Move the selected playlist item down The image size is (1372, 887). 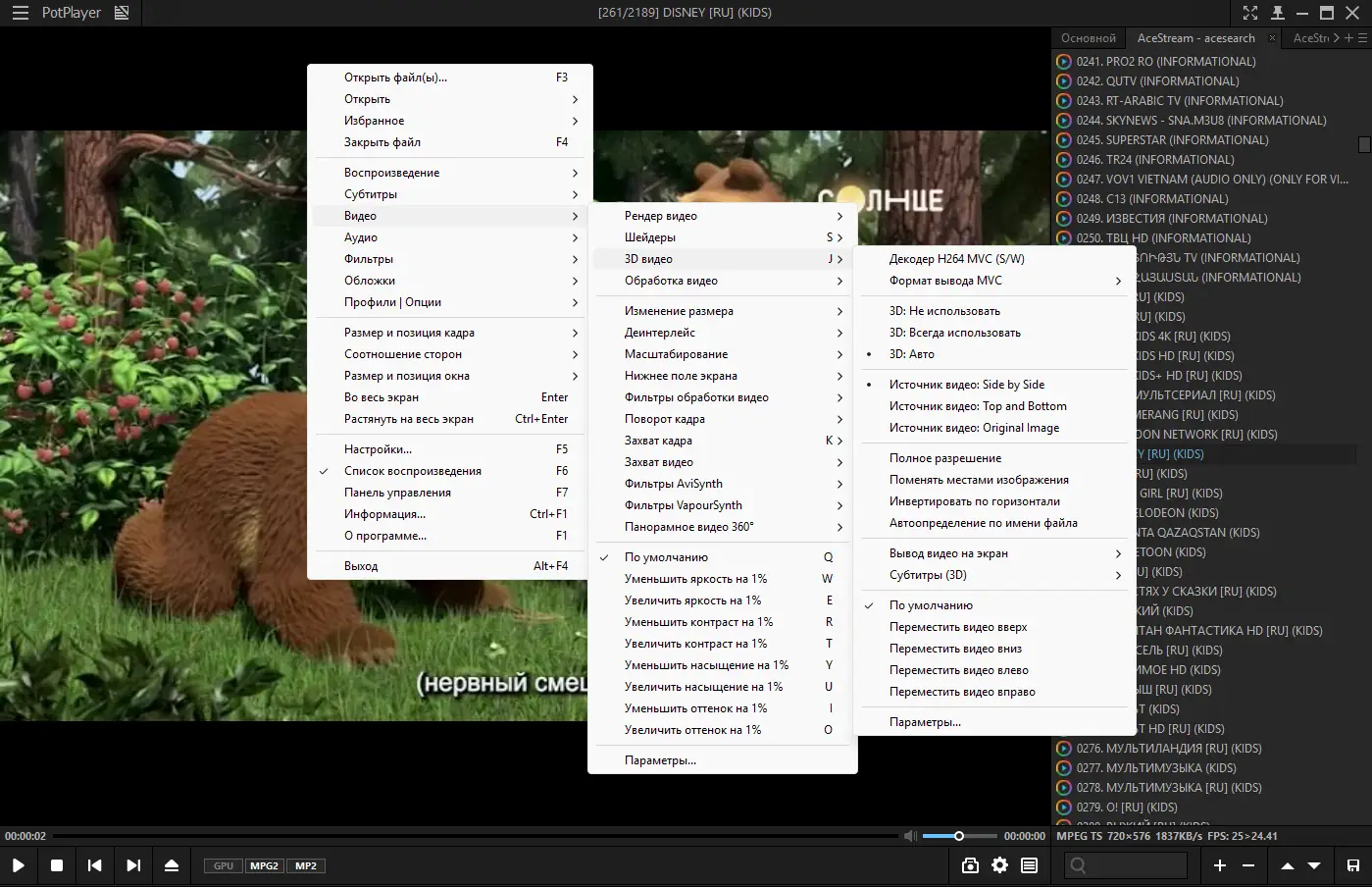pyautogui.click(x=1314, y=865)
